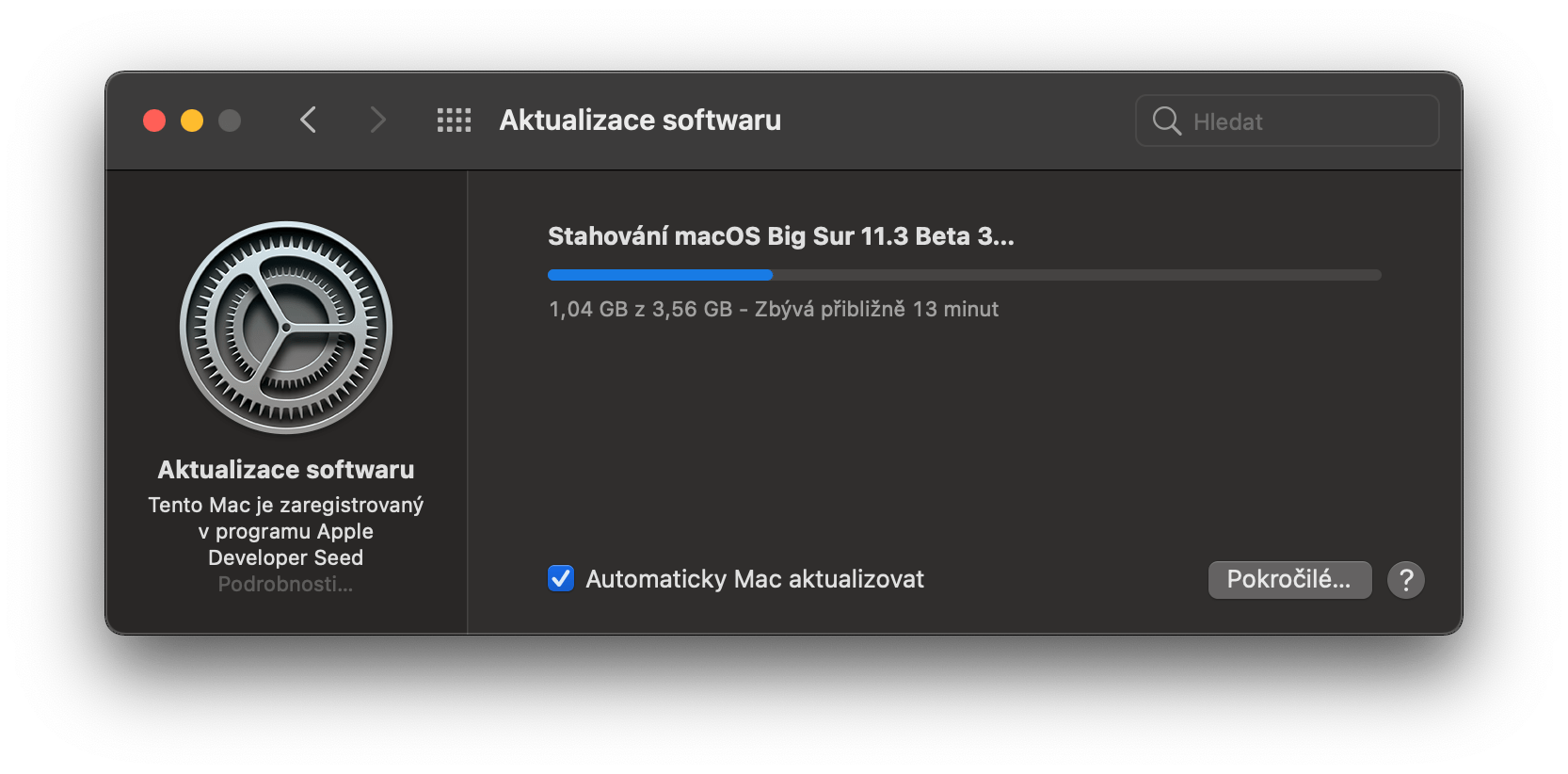
Task: Open the Show All preferences grid icon
Action: [x=454, y=120]
